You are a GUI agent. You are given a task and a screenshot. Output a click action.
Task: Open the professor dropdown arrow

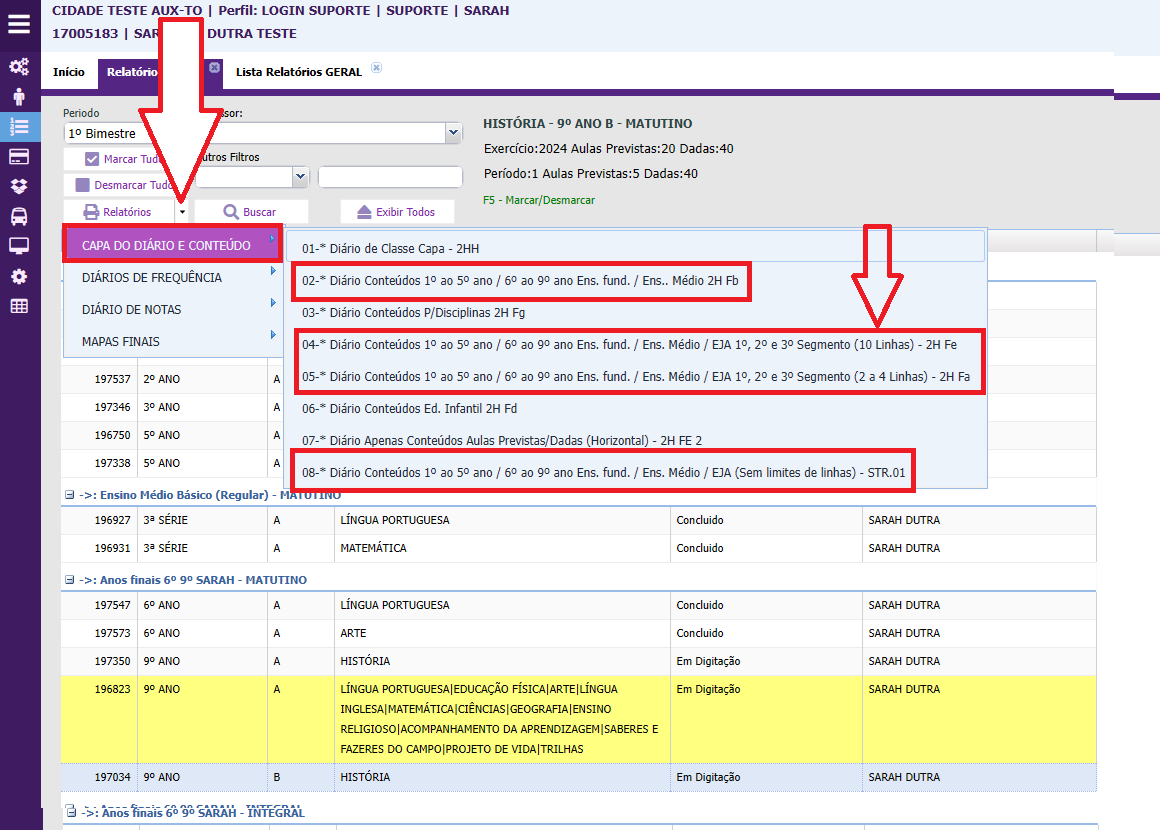[x=453, y=133]
